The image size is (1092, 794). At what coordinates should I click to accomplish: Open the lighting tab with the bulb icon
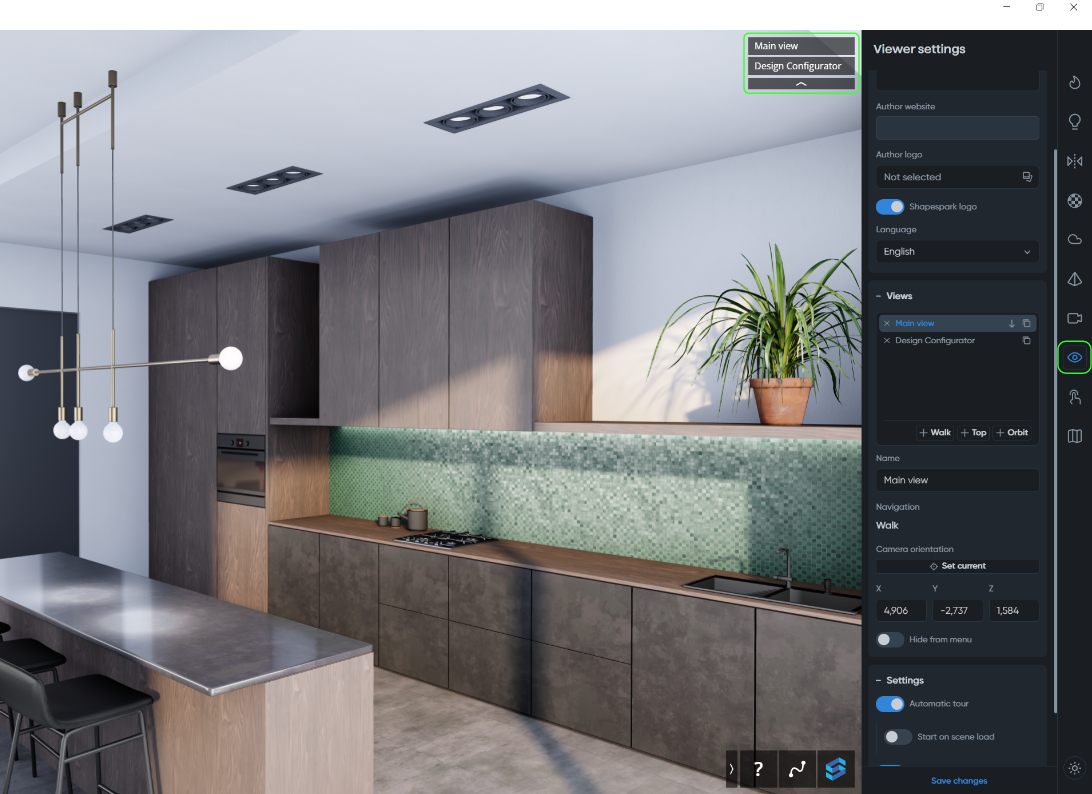coord(1075,122)
